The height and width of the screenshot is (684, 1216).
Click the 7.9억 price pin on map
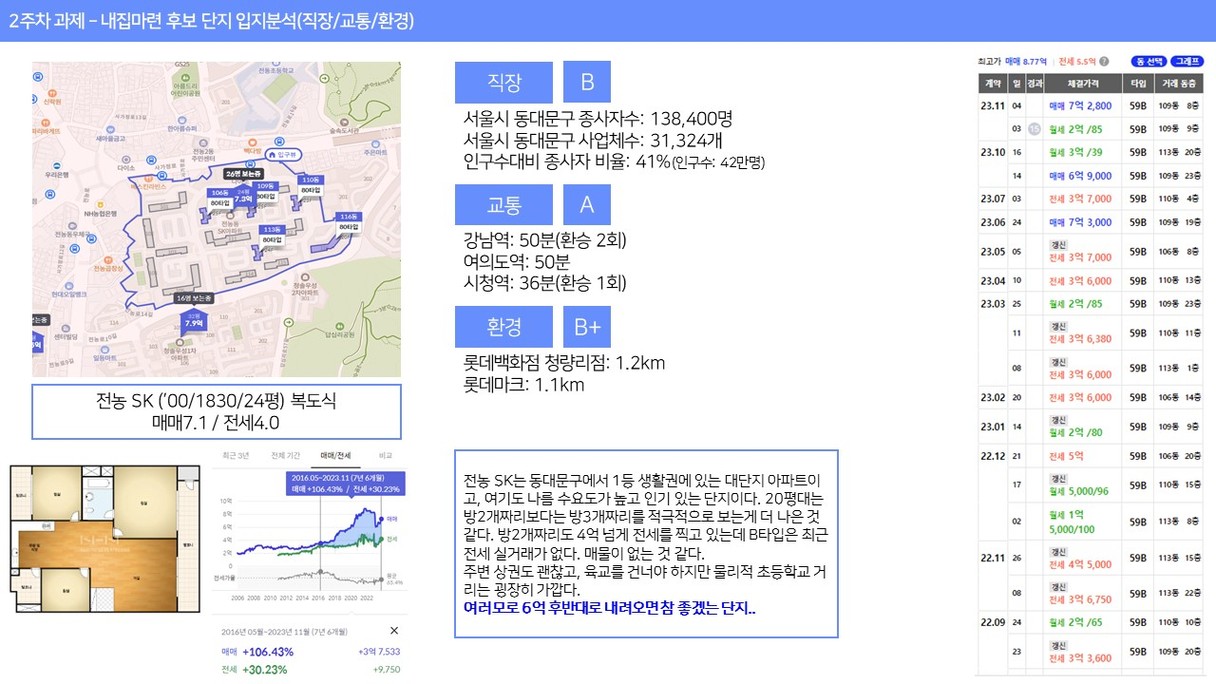click(x=194, y=321)
